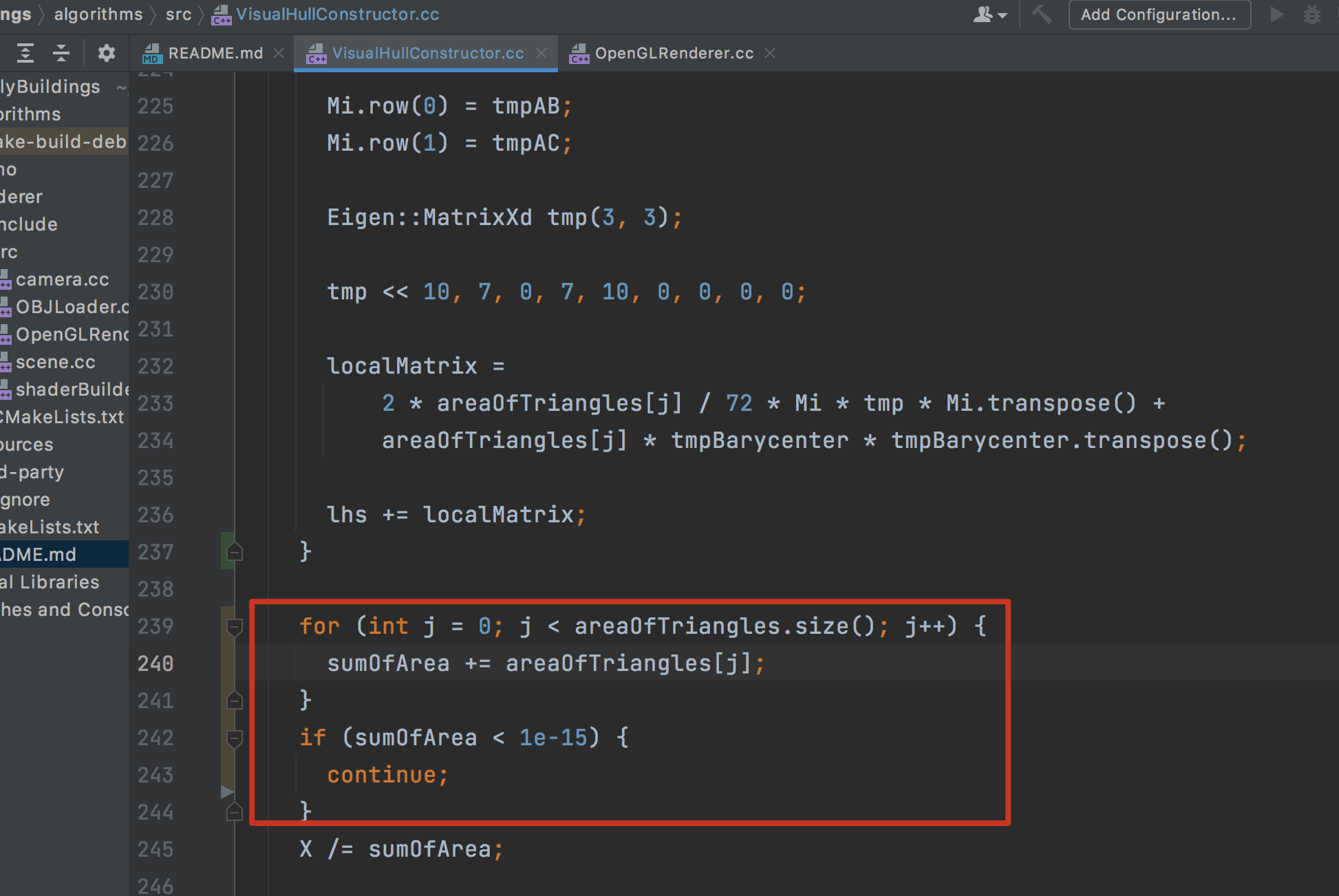Start debugging with the bug icon
The height and width of the screenshot is (896, 1339).
point(1313,14)
